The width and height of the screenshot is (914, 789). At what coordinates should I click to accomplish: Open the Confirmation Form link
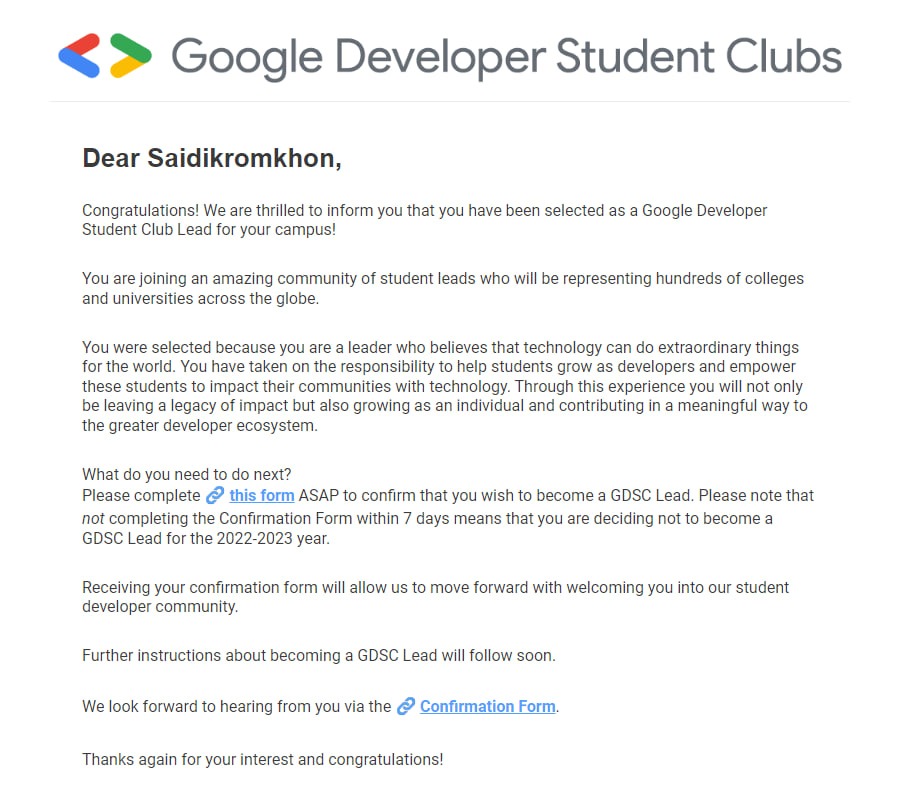[487, 707]
